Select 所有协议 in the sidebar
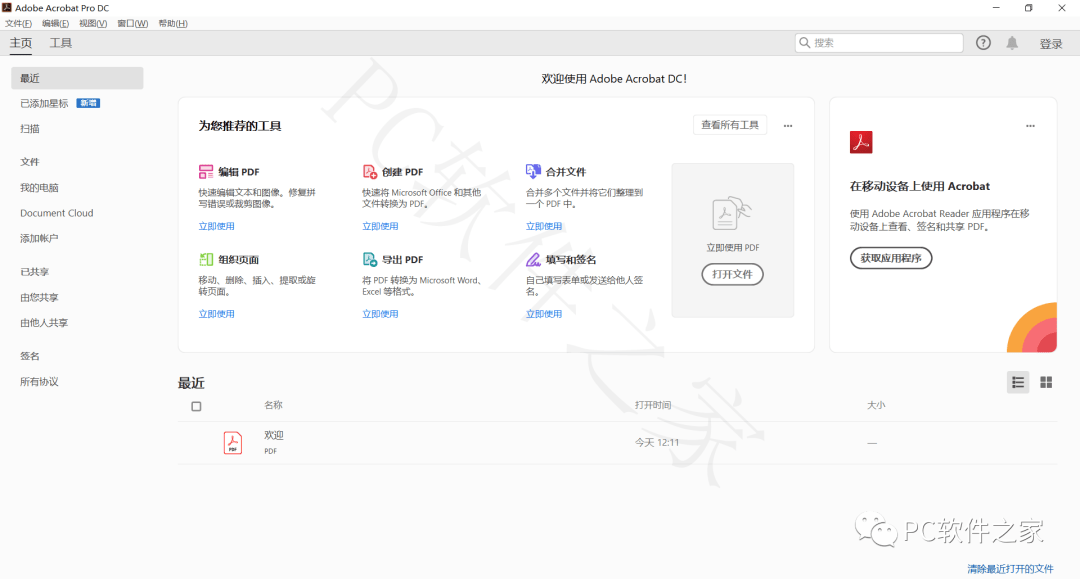The width and height of the screenshot is (1080, 579). tap(39, 381)
